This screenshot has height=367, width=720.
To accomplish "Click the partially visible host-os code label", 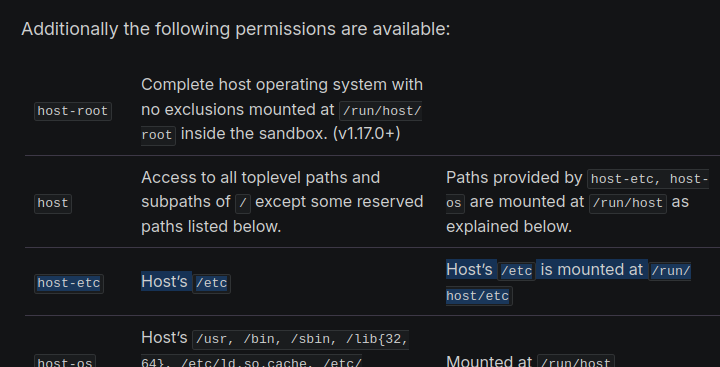I will (65, 361).
